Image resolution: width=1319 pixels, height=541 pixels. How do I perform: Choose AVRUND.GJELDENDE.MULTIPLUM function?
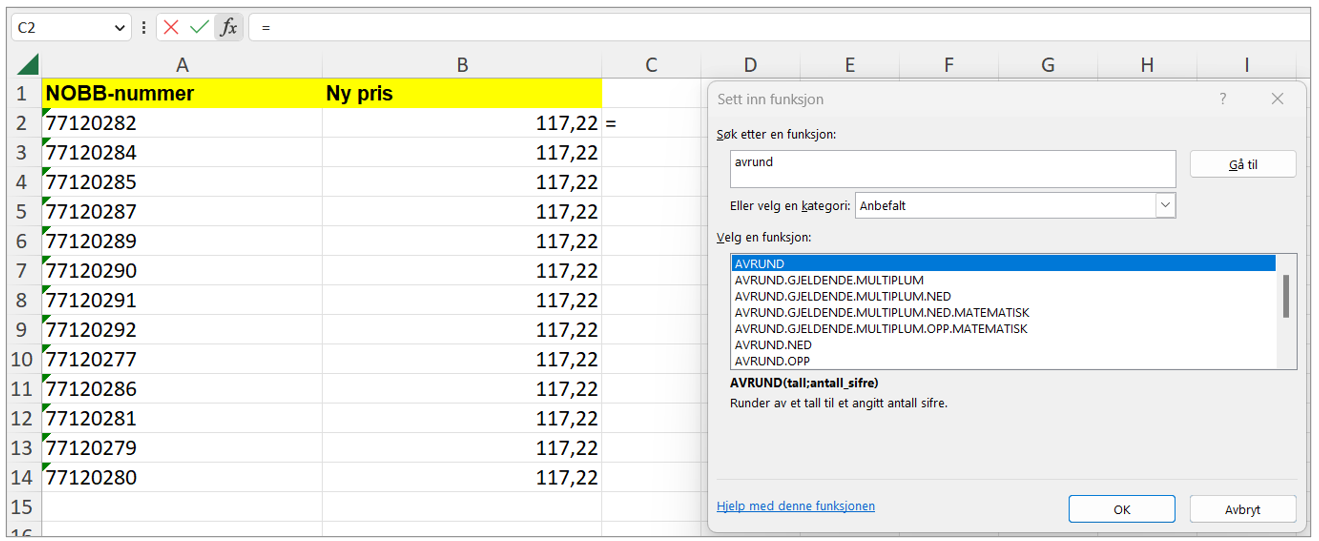(828, 280)
